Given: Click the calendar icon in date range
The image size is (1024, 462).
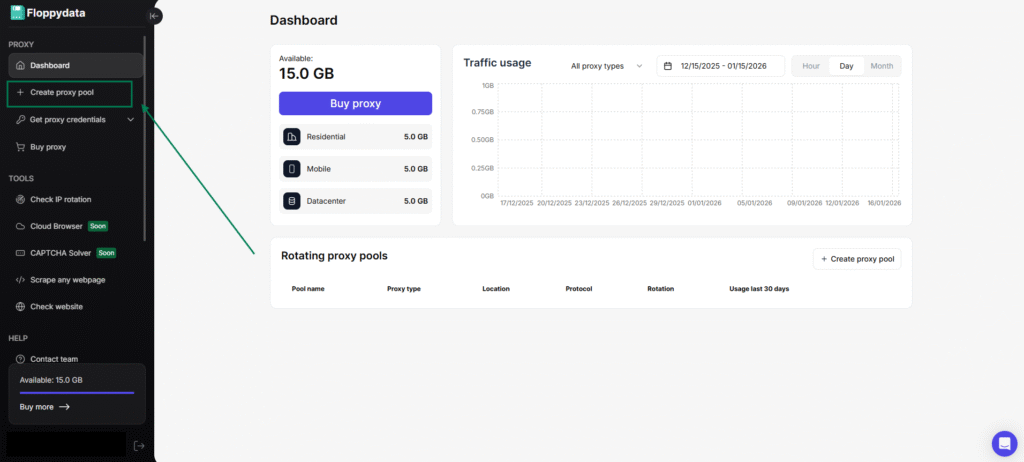Looking at the screenshot, I should coord(668,66).
